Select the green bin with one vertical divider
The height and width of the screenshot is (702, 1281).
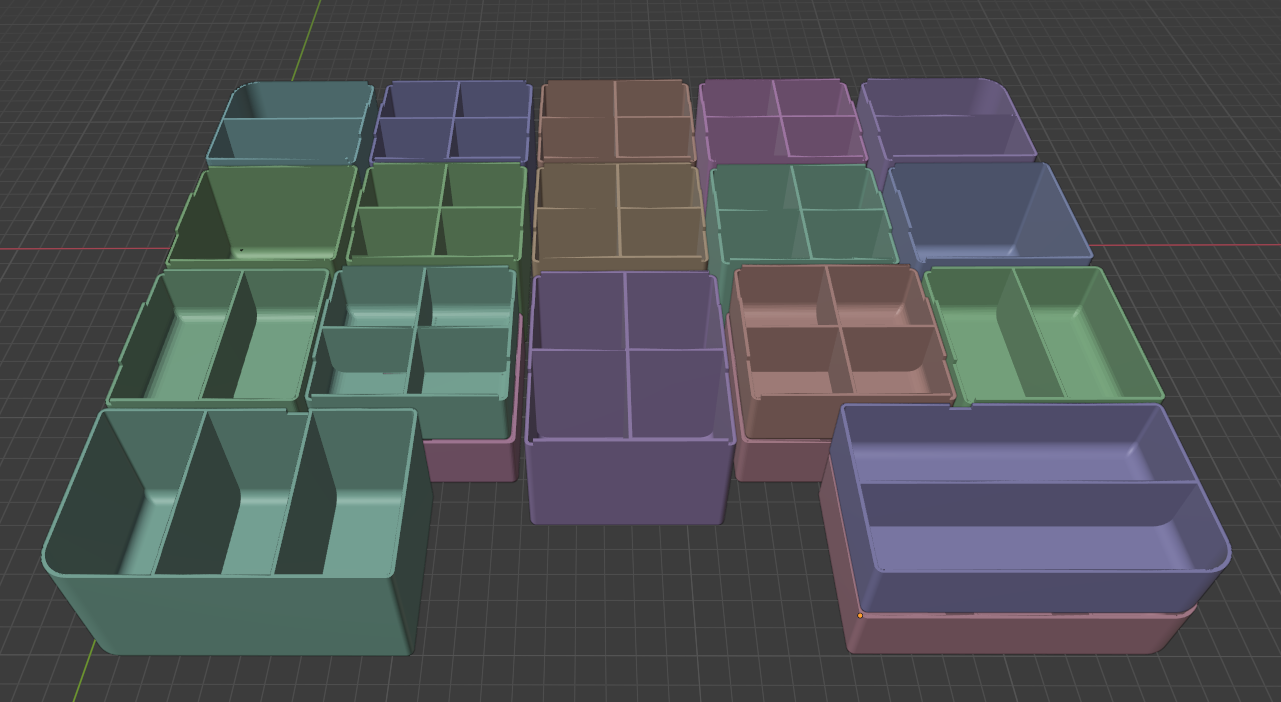[x=230, y=330]
